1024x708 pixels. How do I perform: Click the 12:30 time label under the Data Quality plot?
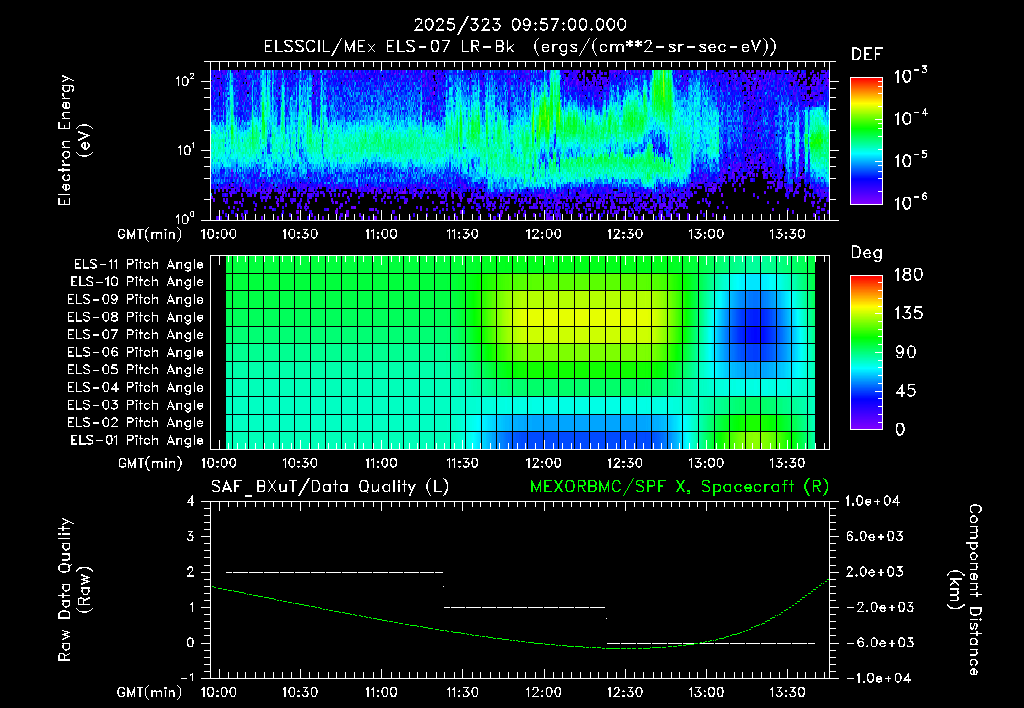coord(625,692)
